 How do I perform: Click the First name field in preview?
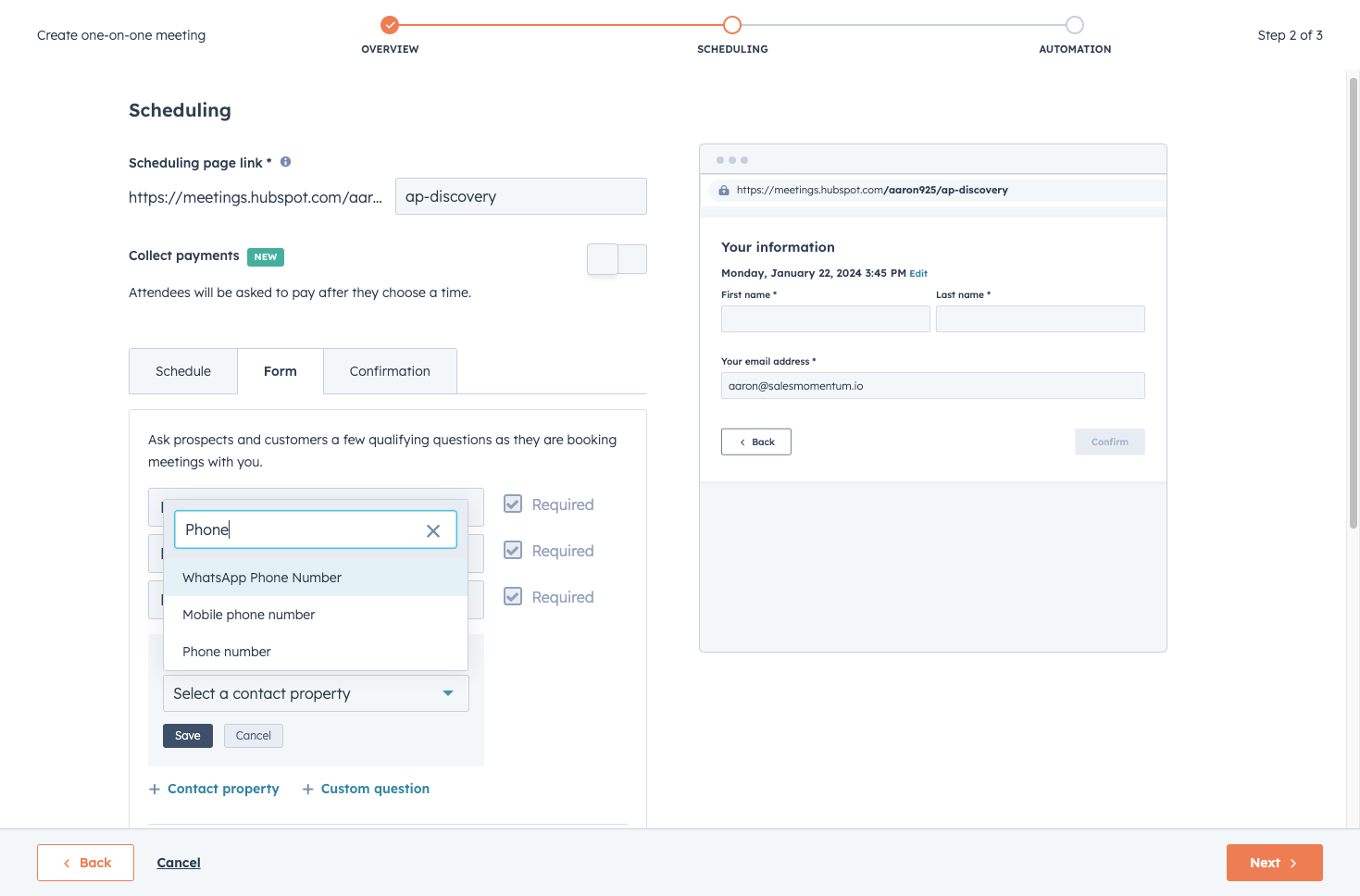tap(826, 319)
